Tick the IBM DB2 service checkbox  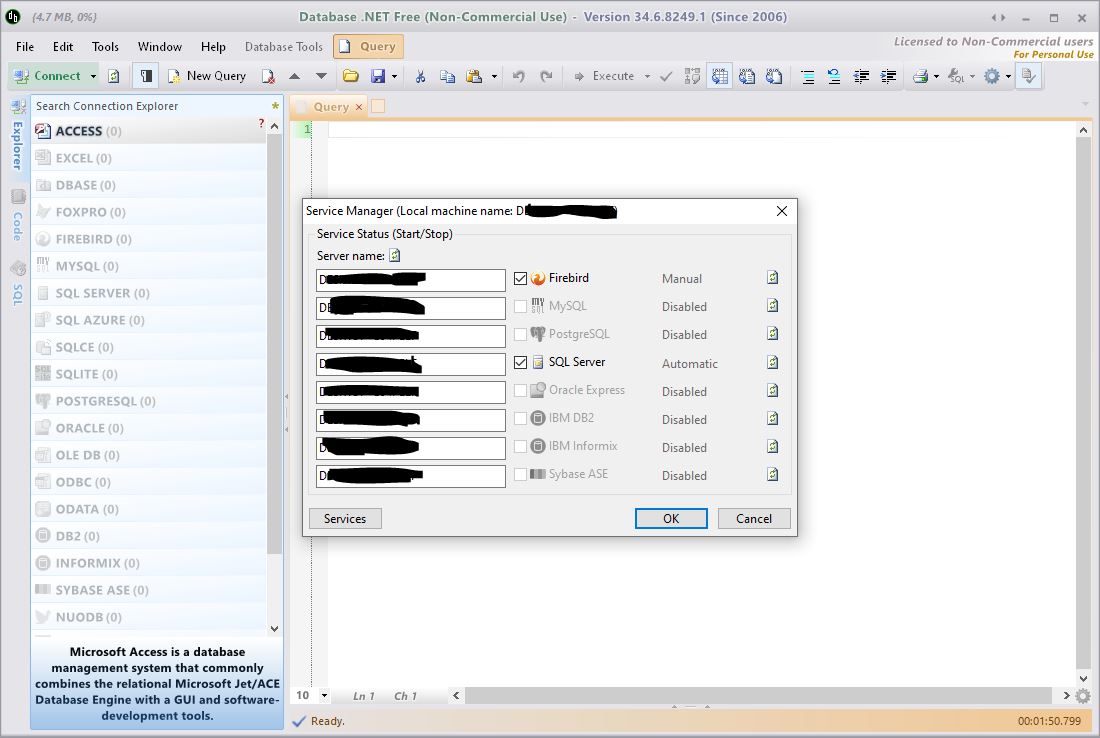(x=521, y=419)
